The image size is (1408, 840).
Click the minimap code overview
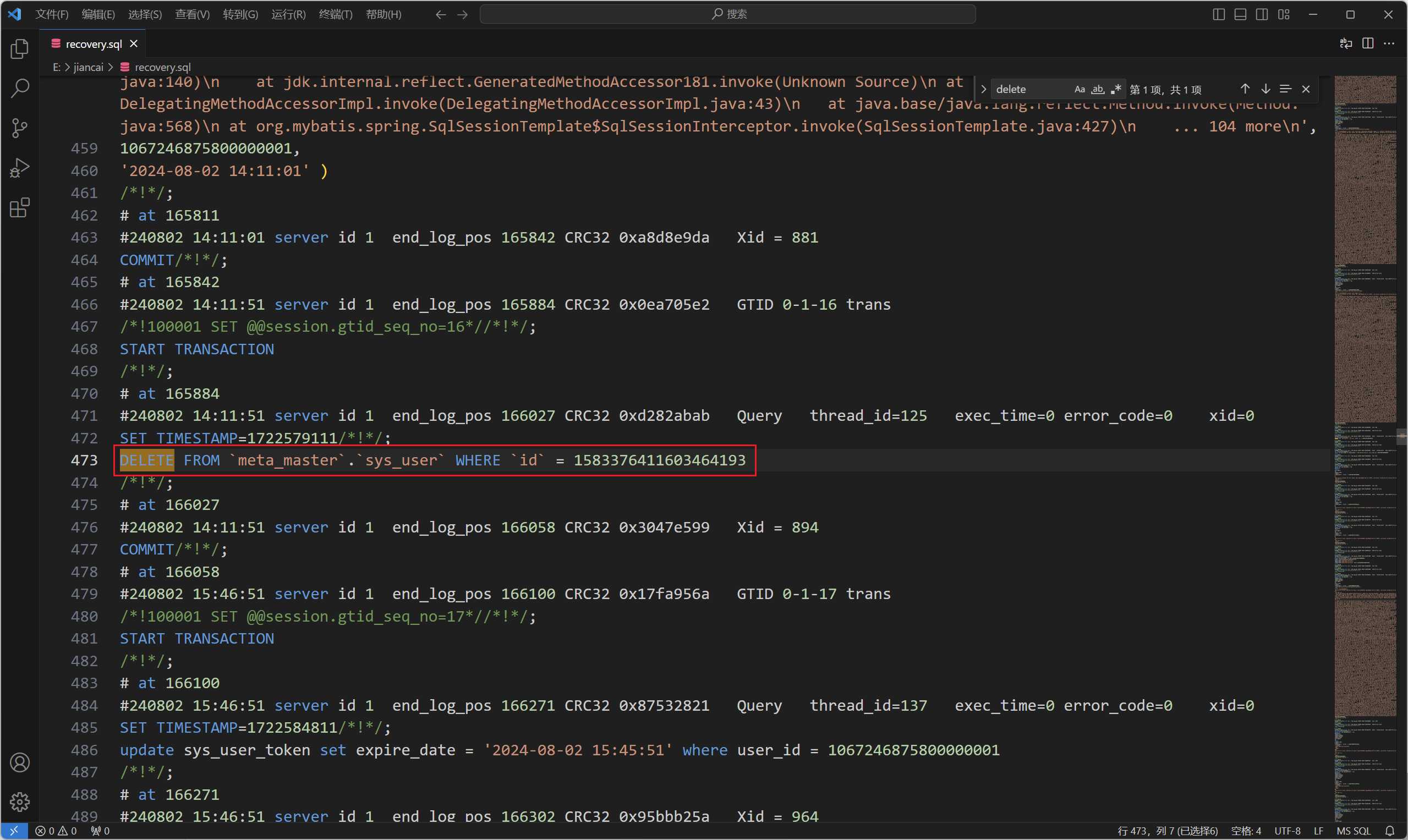point(1365,448)
